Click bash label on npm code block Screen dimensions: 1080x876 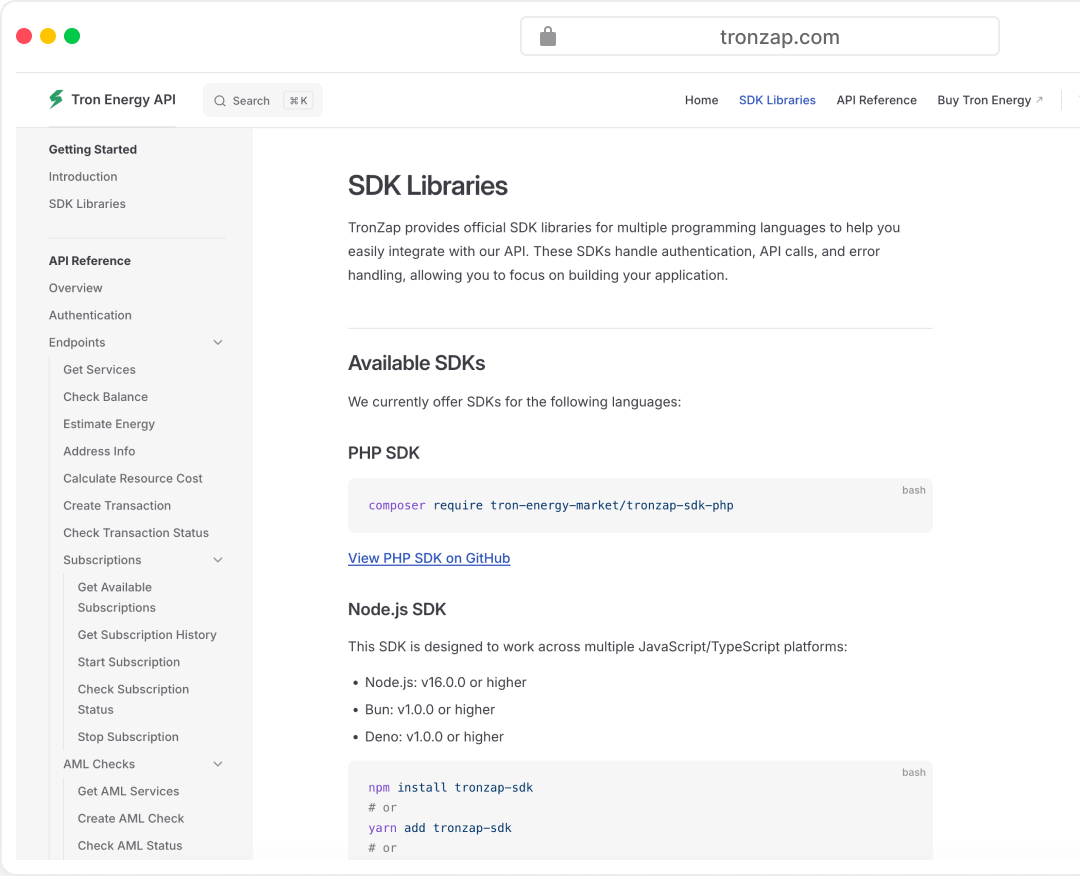(x=913, y=772)
